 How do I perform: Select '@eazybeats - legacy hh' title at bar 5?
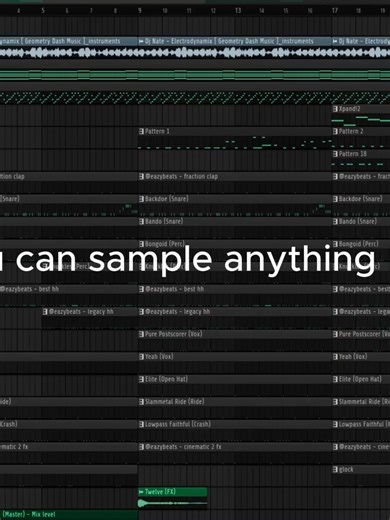[81, 312]
